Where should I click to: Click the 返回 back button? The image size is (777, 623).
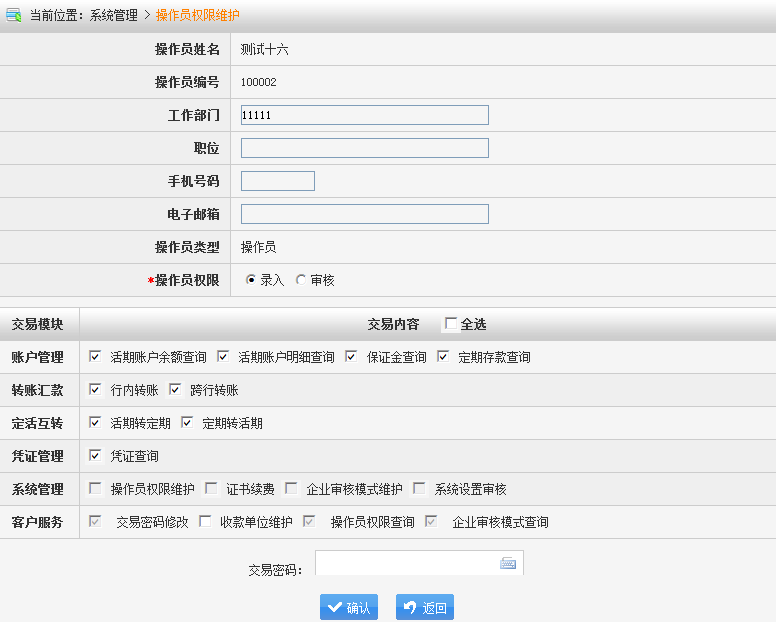coord(424,607)
